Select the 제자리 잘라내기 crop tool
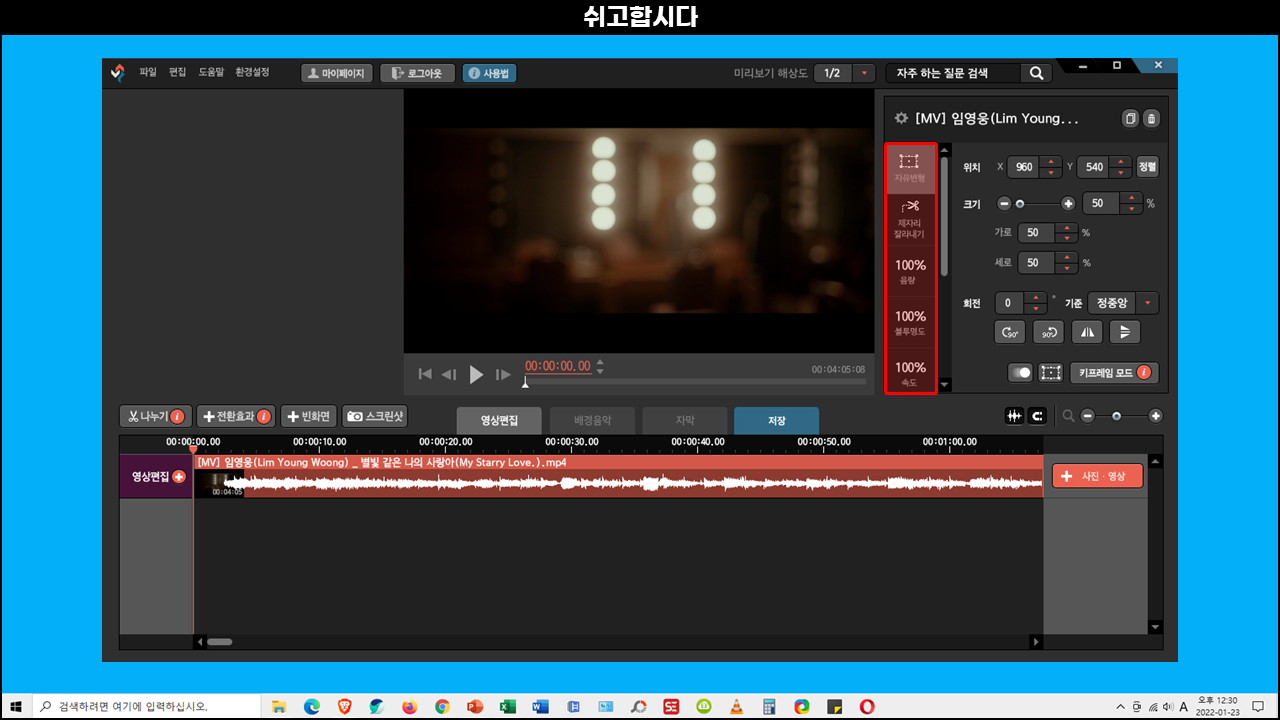This screenshot has height=720, width=1280. pyautogui.click(x=910, y=219)
